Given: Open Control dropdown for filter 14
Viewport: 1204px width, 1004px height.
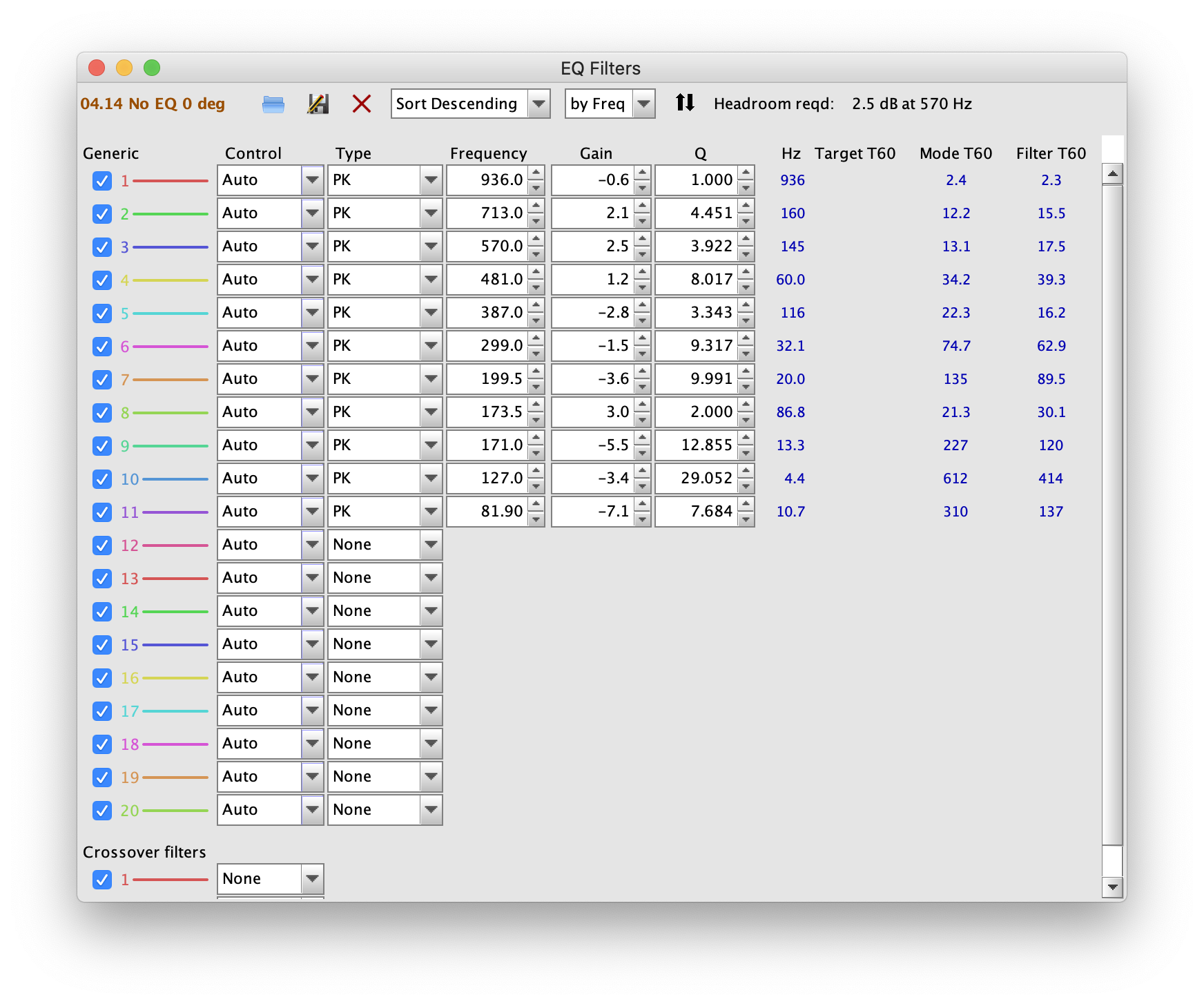Looking at the screenshot, I should point(270,611).
